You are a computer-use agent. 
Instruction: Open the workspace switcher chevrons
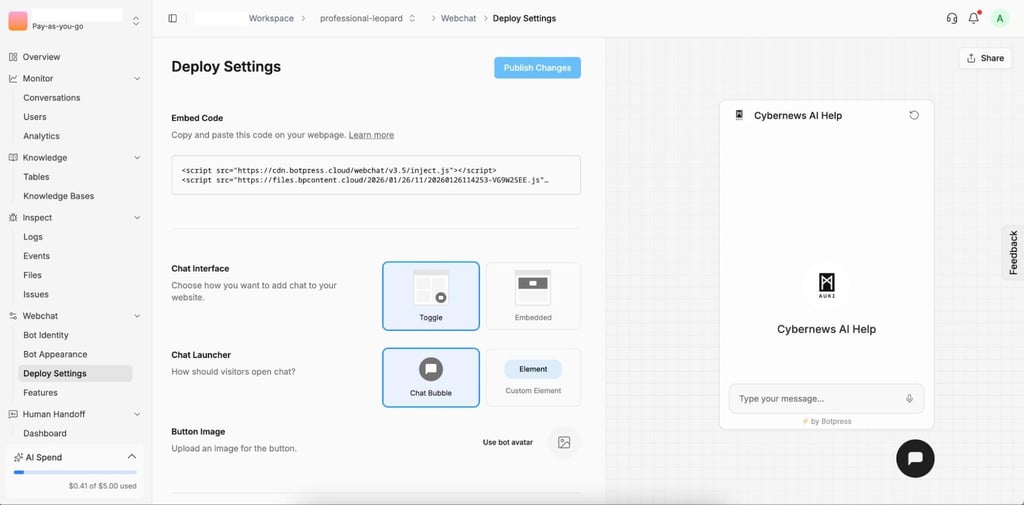click(x=136, y=21)
